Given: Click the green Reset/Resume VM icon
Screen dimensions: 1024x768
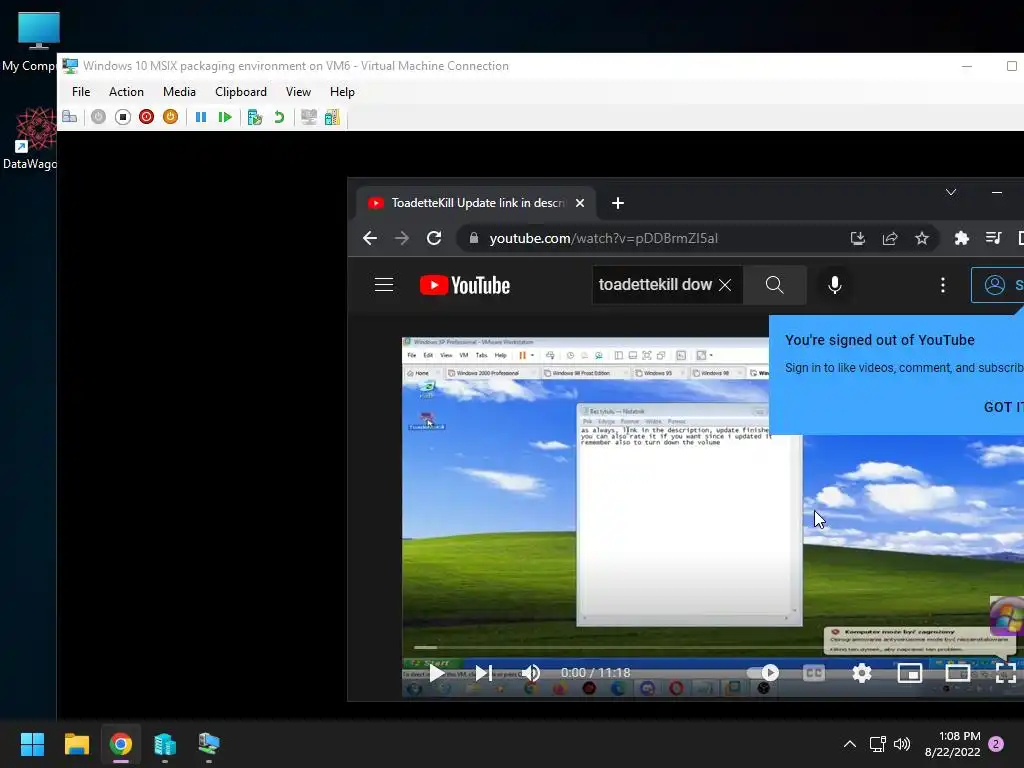Looking at the screenshot, I should (225, 117).
